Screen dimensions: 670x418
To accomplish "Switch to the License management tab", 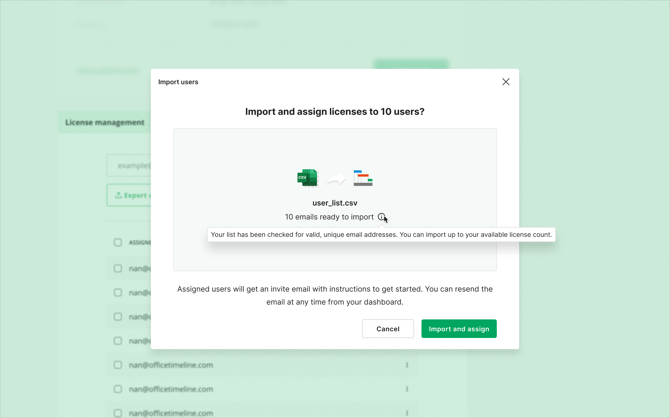I will [x=105, y=122].
